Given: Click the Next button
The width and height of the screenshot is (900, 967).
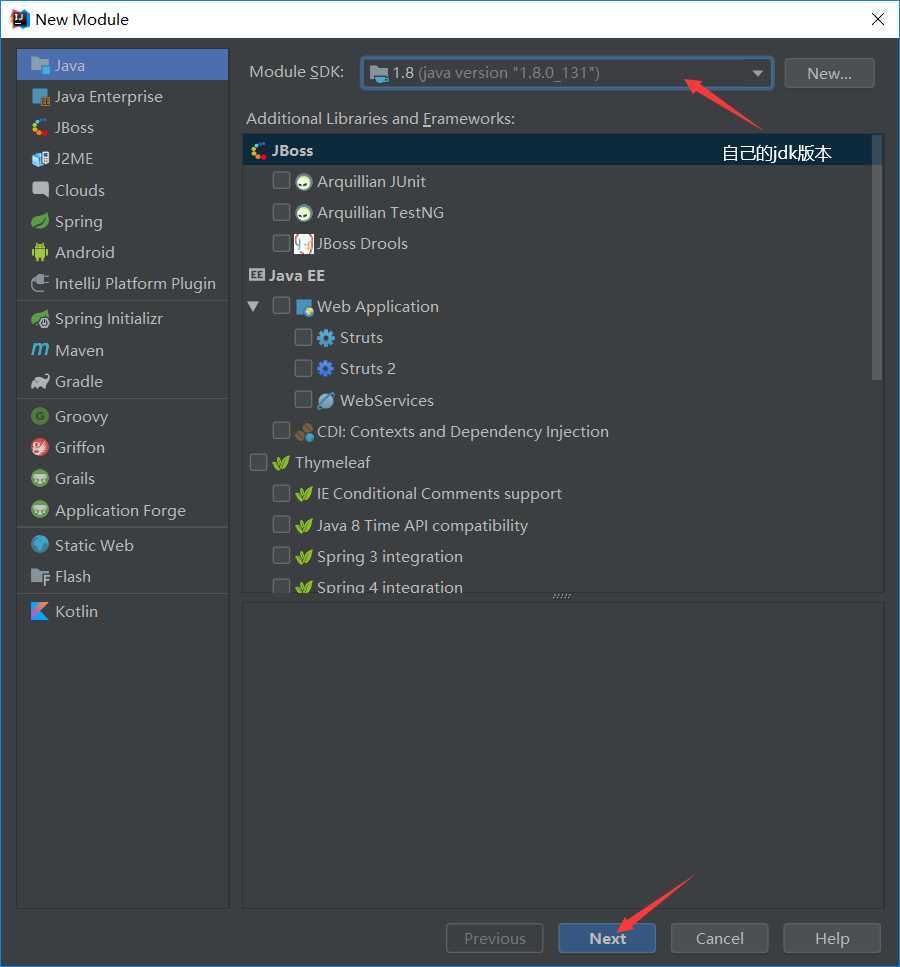Looking at the screenshot, I should tap(607, 938).
